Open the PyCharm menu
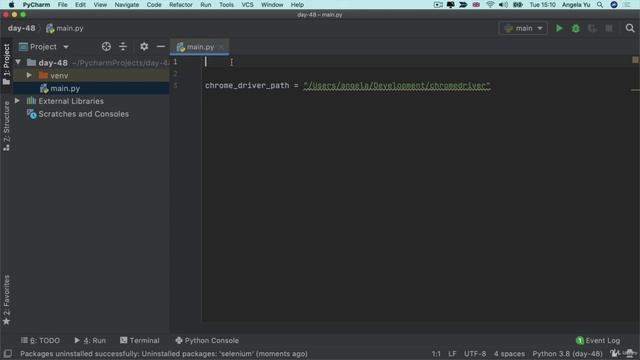 36,4
